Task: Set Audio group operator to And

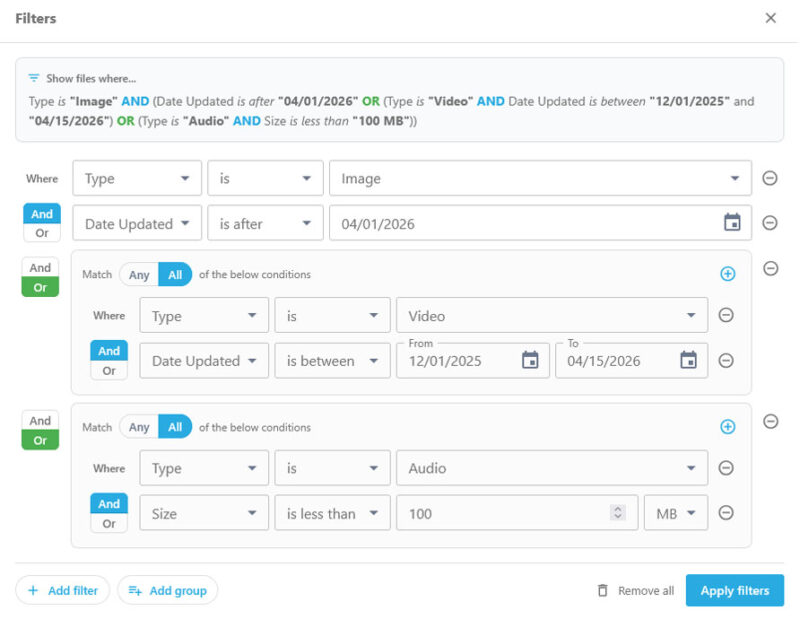Action: 40,421
